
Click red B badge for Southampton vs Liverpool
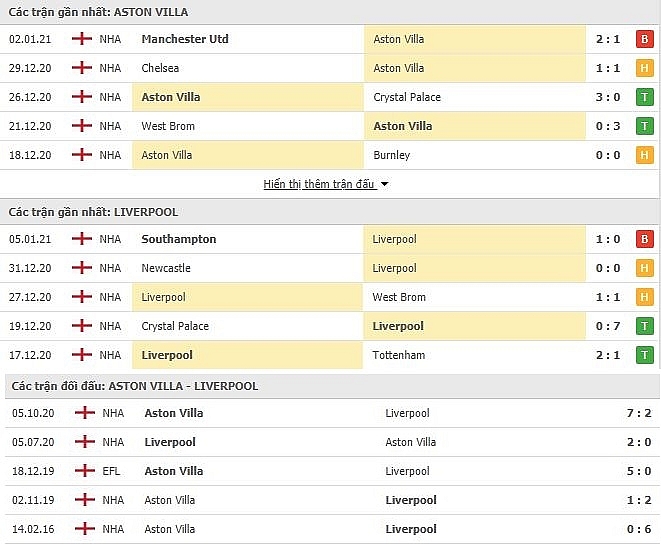(x=645, y=239)
